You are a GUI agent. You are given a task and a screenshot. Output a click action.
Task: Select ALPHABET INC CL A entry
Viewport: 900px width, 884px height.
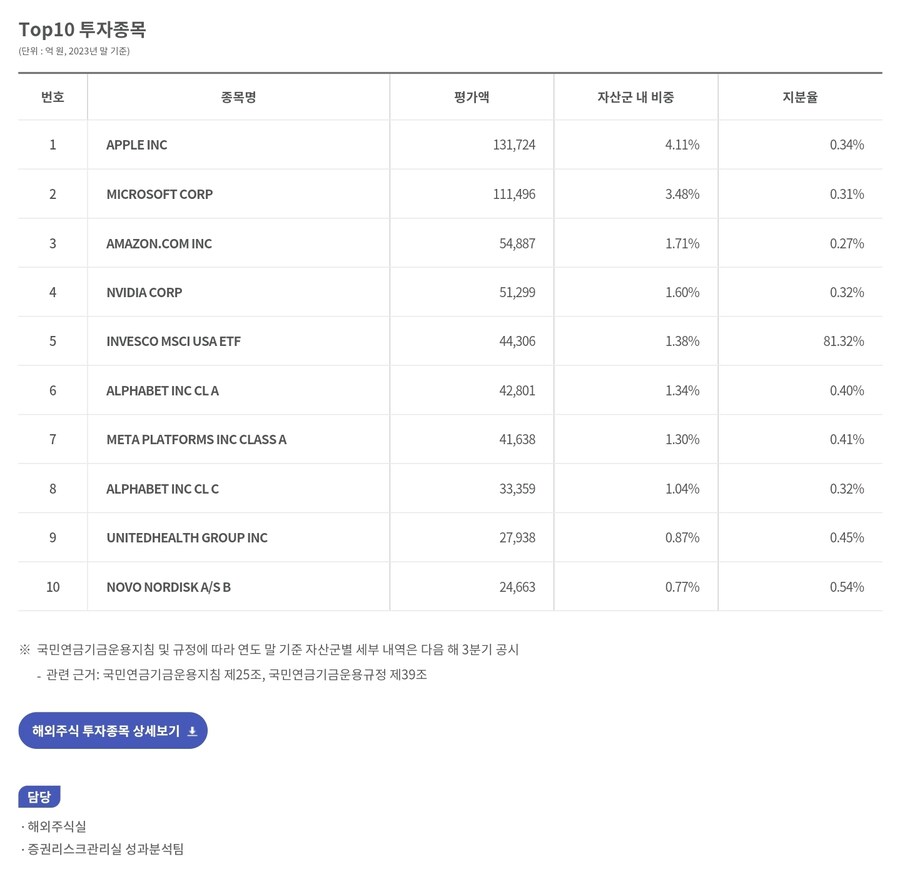pyautogui.click(x=162, y=390)
